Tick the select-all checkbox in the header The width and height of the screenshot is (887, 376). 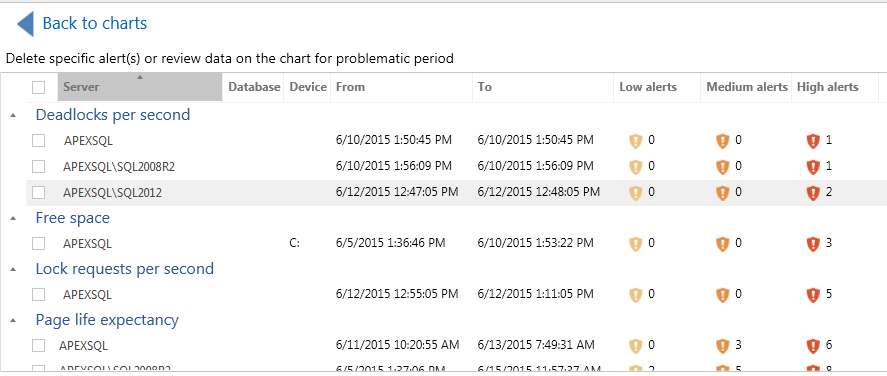[x=38, y=87]
